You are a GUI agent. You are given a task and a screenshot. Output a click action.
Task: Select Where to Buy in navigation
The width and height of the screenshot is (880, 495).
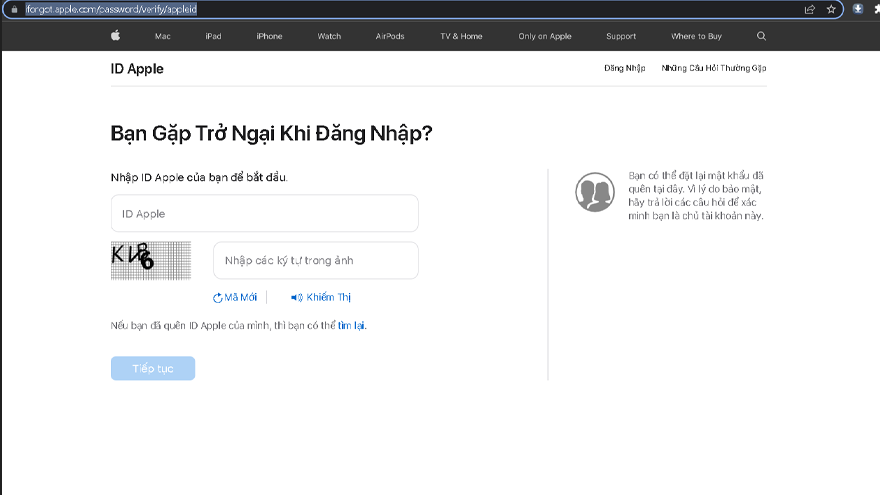pos(696,36)
